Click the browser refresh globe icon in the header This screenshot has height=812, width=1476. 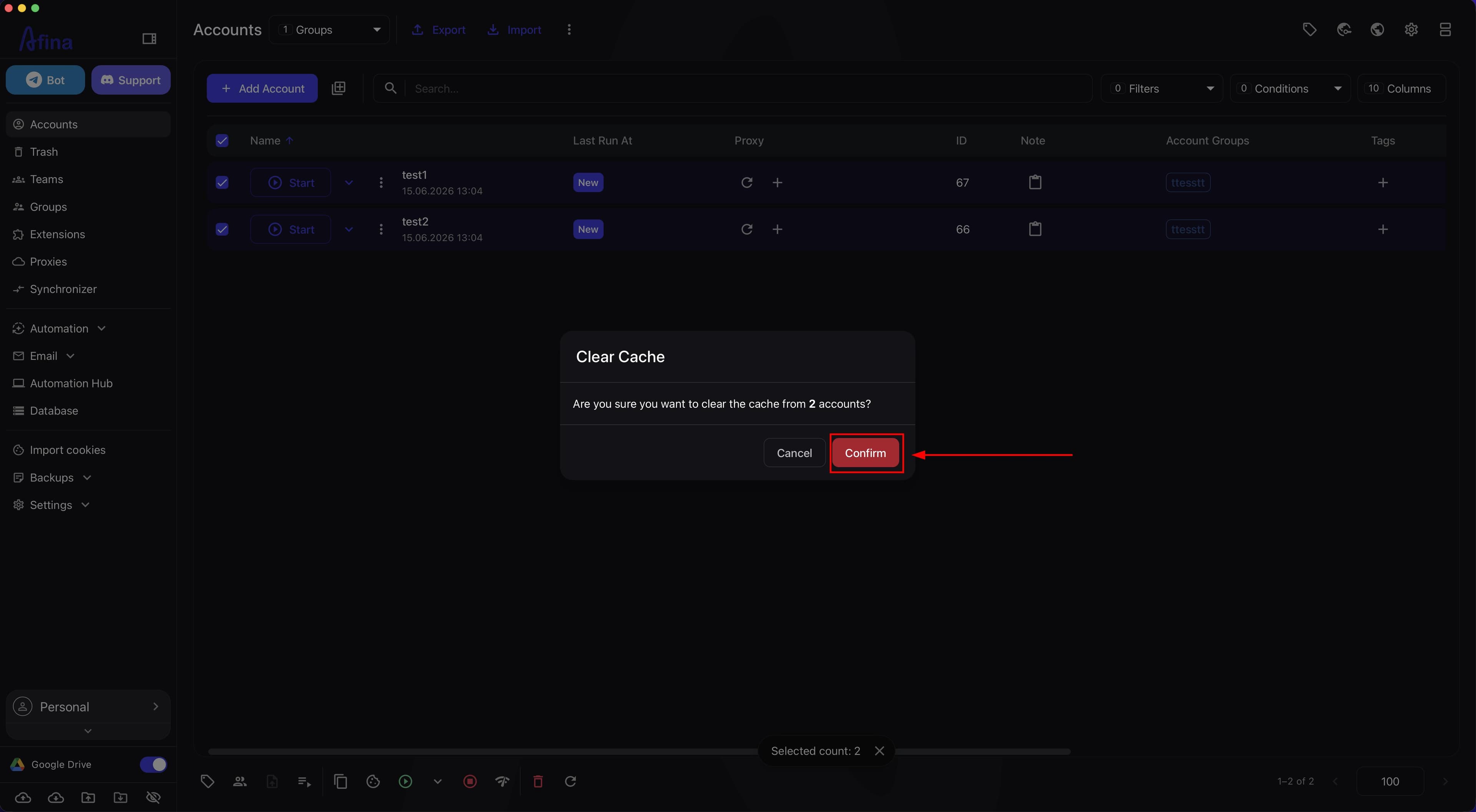click(x=1344, y=29)
